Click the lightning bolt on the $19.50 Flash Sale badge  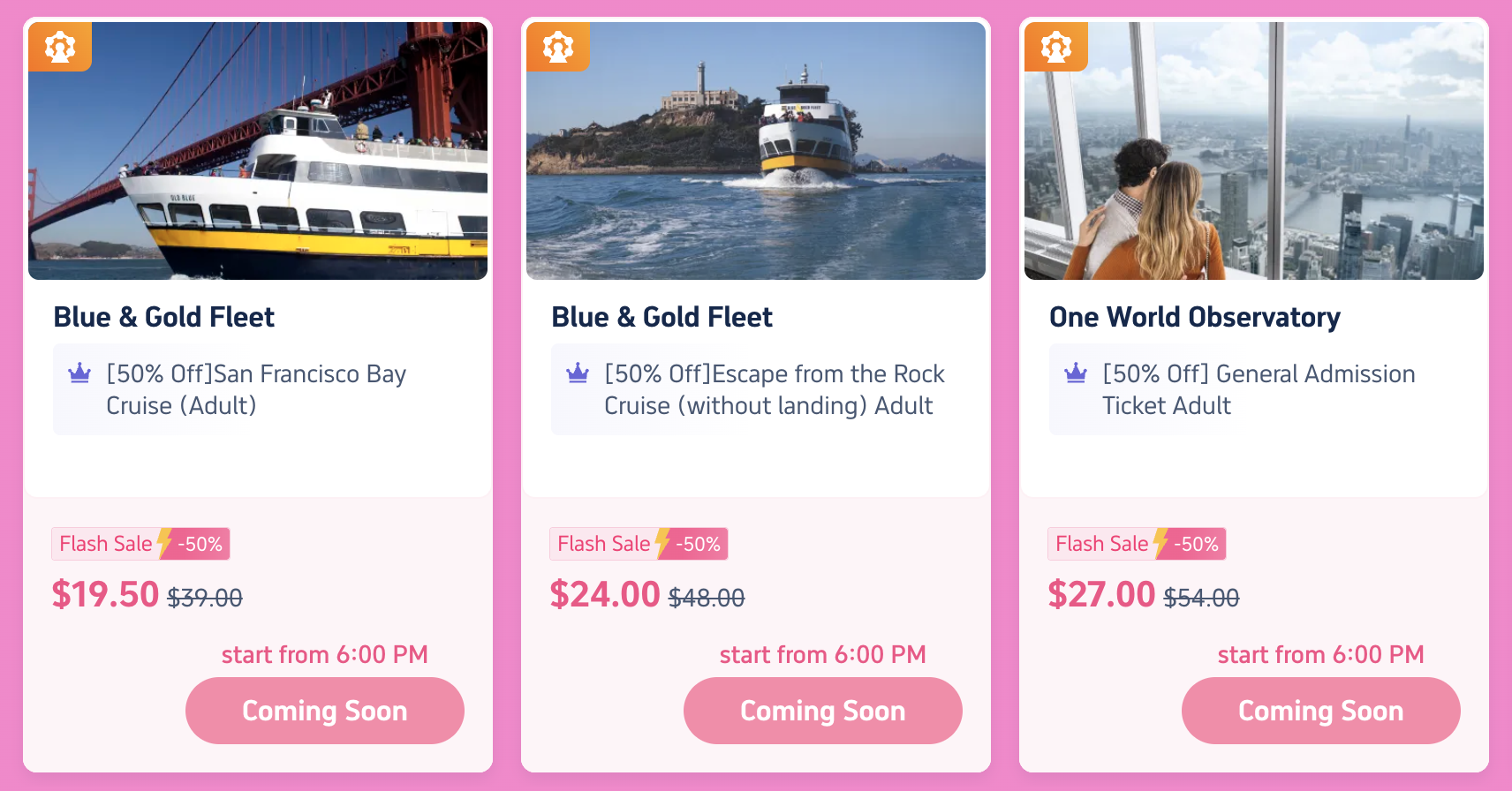[x=164, y=543]
